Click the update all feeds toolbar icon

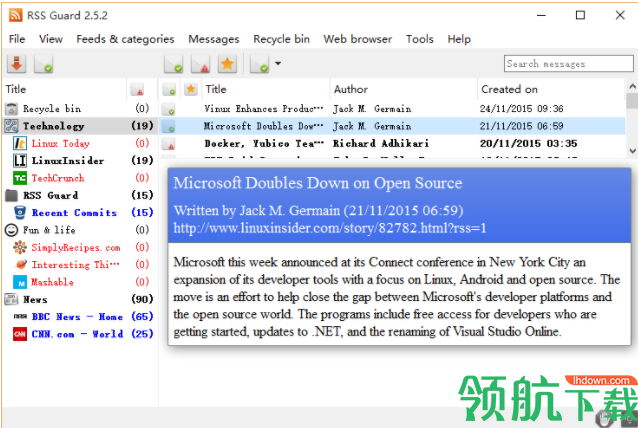[x=16, y=64]
